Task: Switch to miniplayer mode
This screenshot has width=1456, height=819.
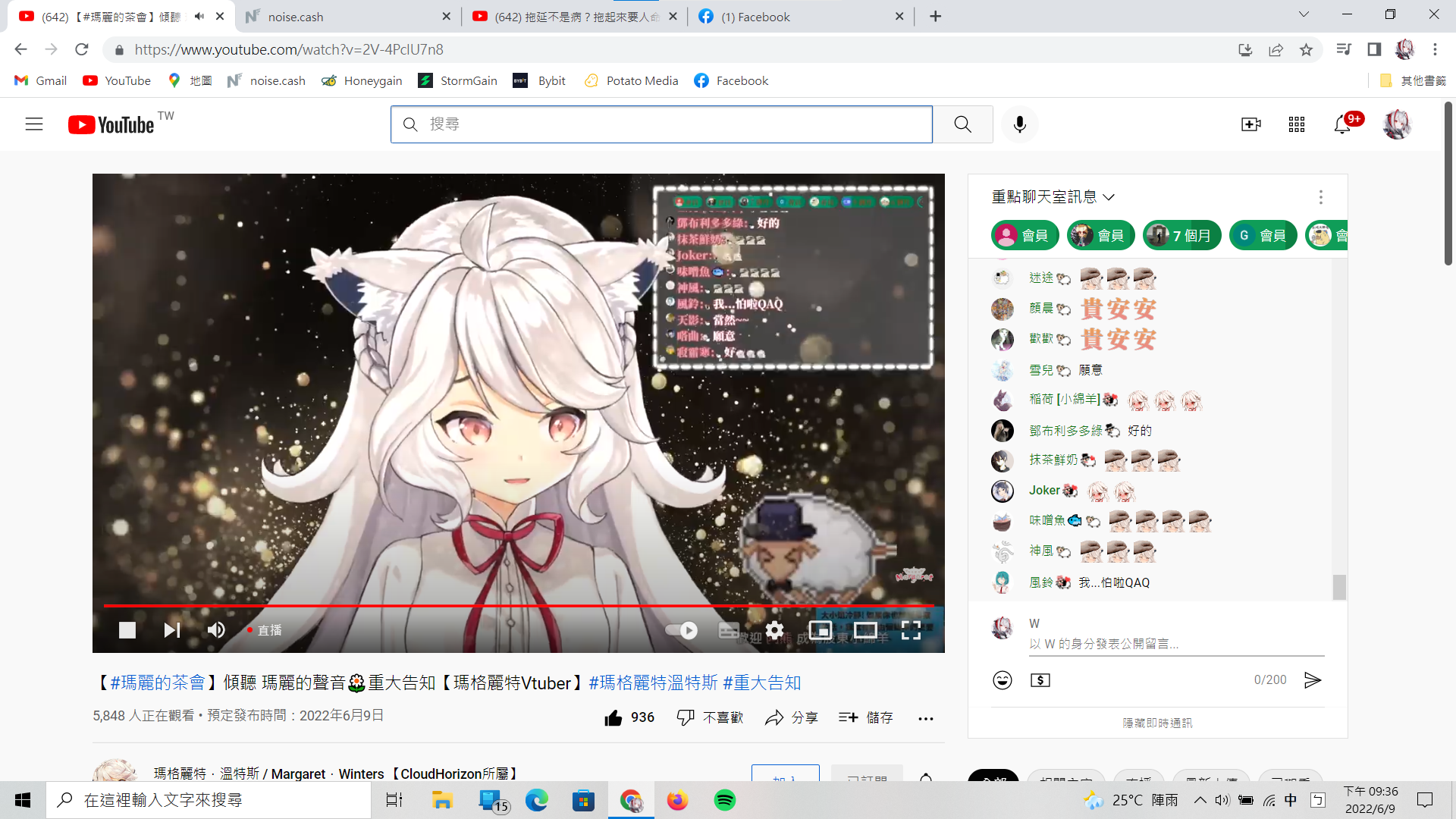Action: click(x=820, y=630)
